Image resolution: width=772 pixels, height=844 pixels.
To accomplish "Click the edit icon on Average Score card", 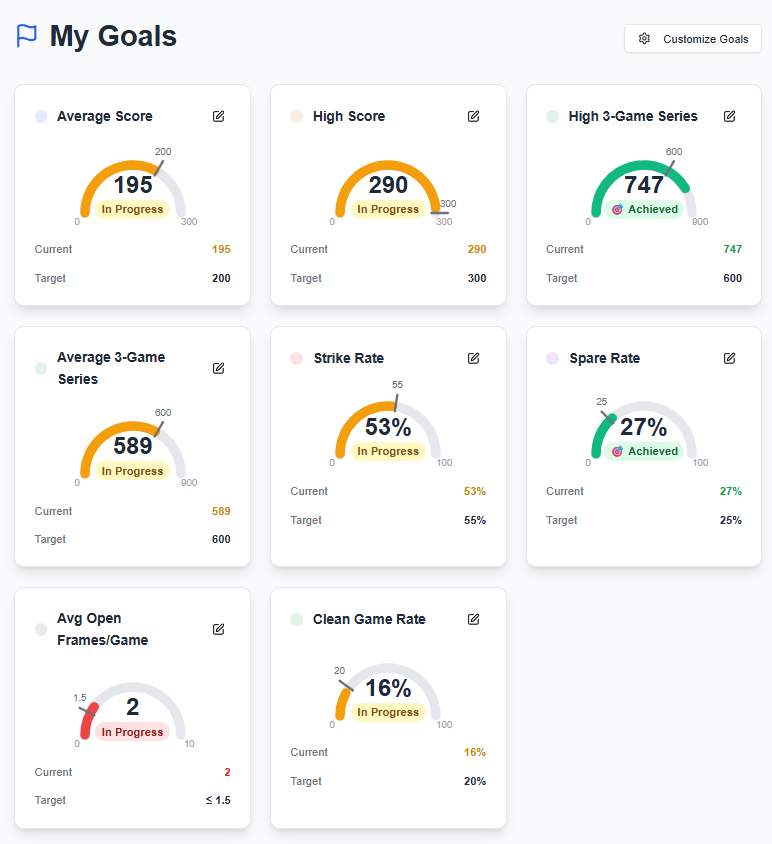I will pyautogui.click(x=218, y=116).
